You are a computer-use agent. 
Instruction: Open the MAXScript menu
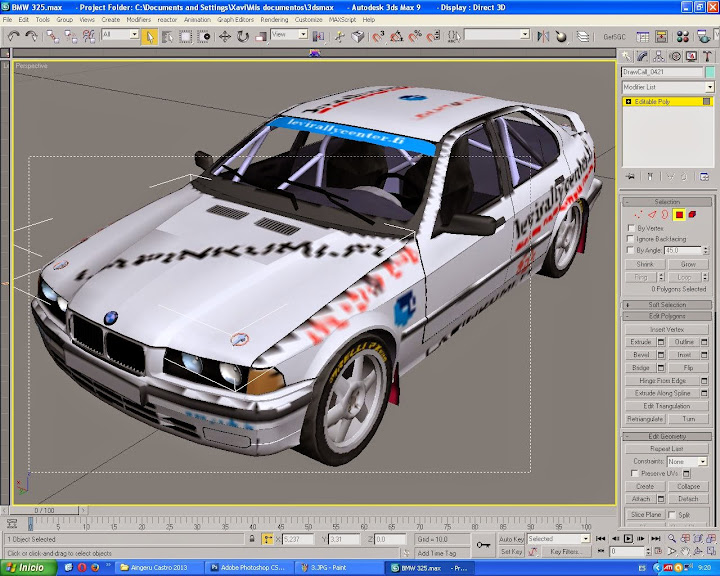click(x=342, y=20)
